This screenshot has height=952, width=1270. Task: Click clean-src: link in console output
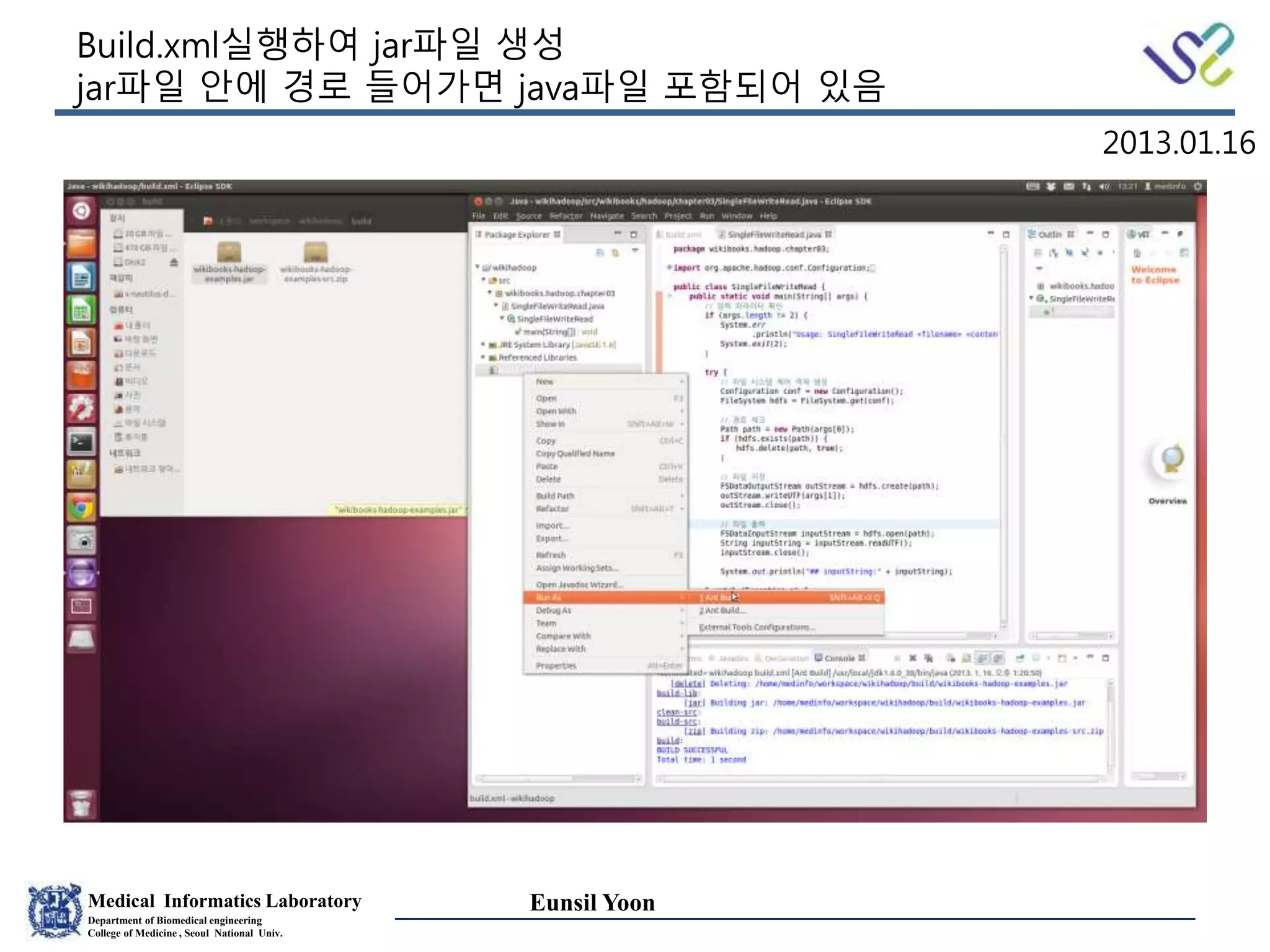[x=677, y=712]
